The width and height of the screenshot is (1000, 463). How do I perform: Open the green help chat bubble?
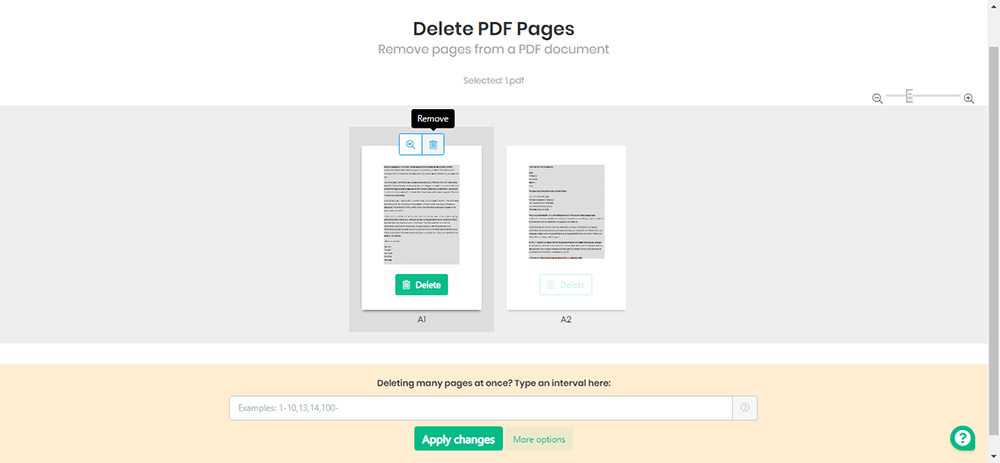click(962, 438)
